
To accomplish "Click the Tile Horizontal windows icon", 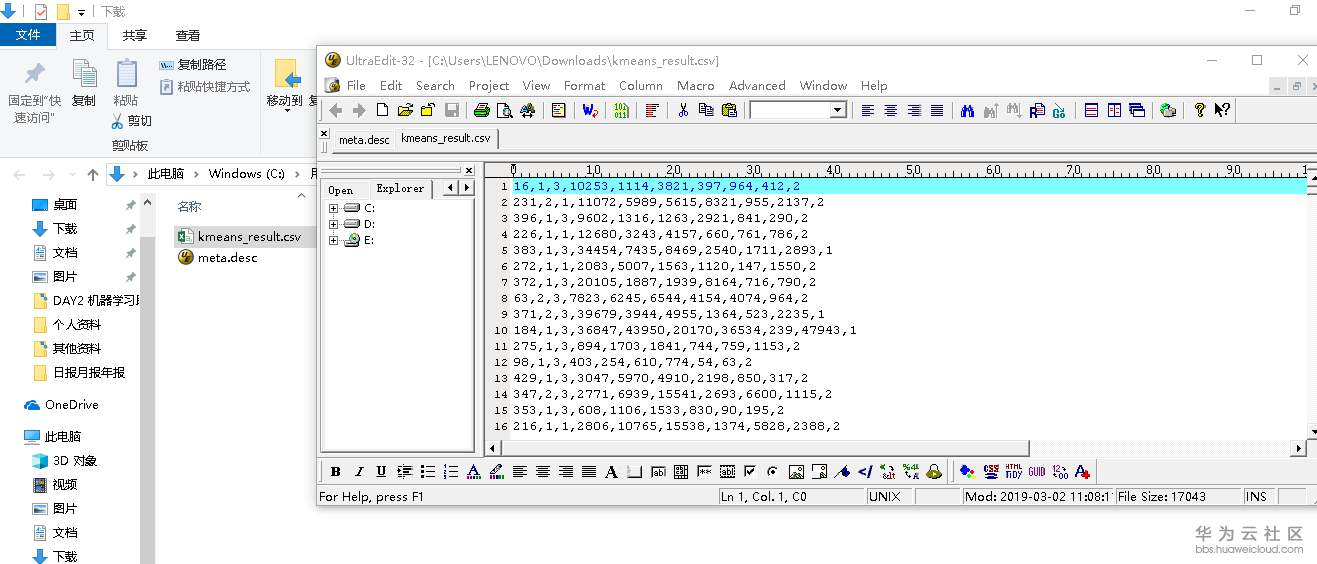I will point(1091,110).
